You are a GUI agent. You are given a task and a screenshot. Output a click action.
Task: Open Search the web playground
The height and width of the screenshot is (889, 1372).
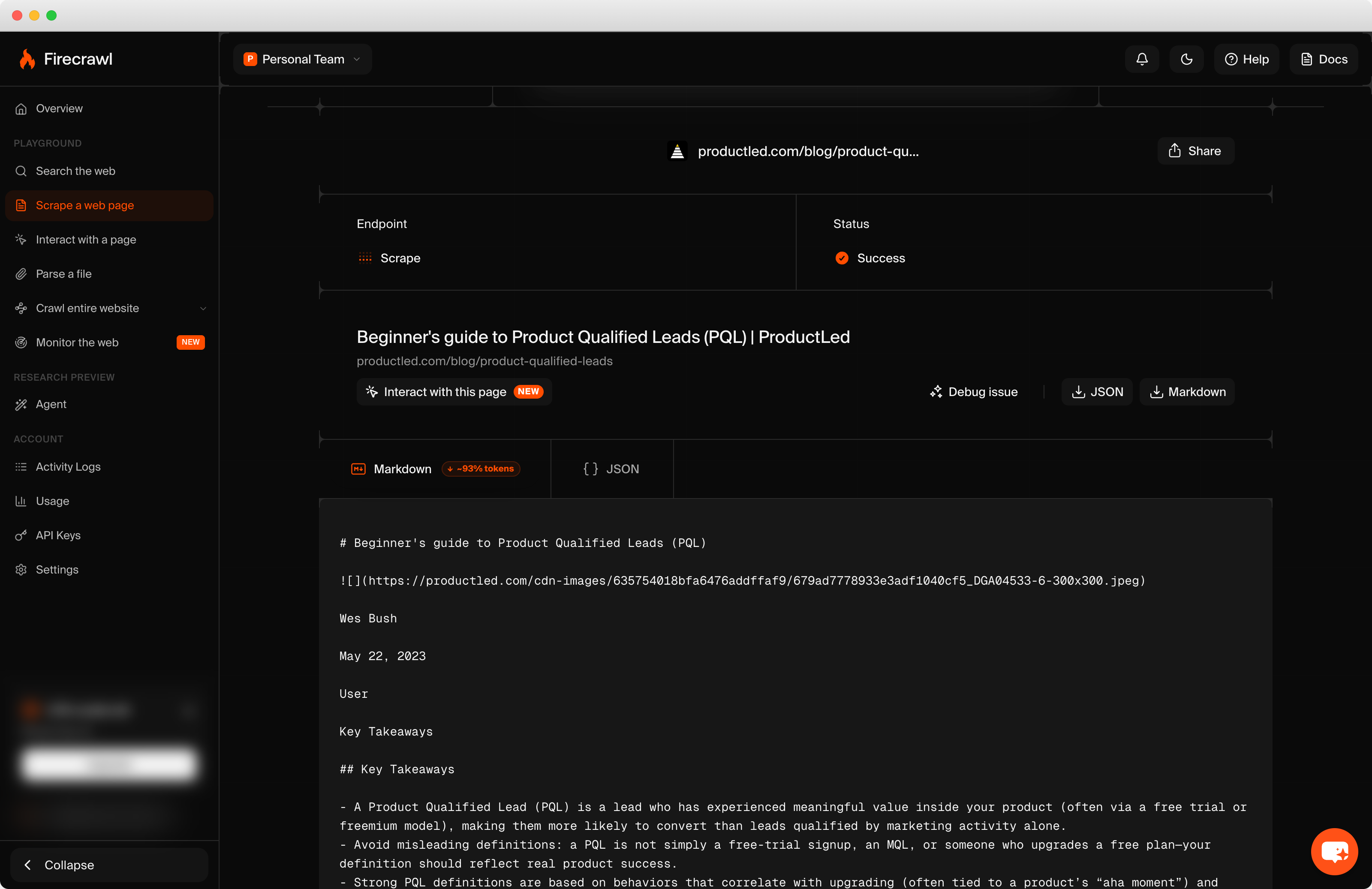click(109, 171)
